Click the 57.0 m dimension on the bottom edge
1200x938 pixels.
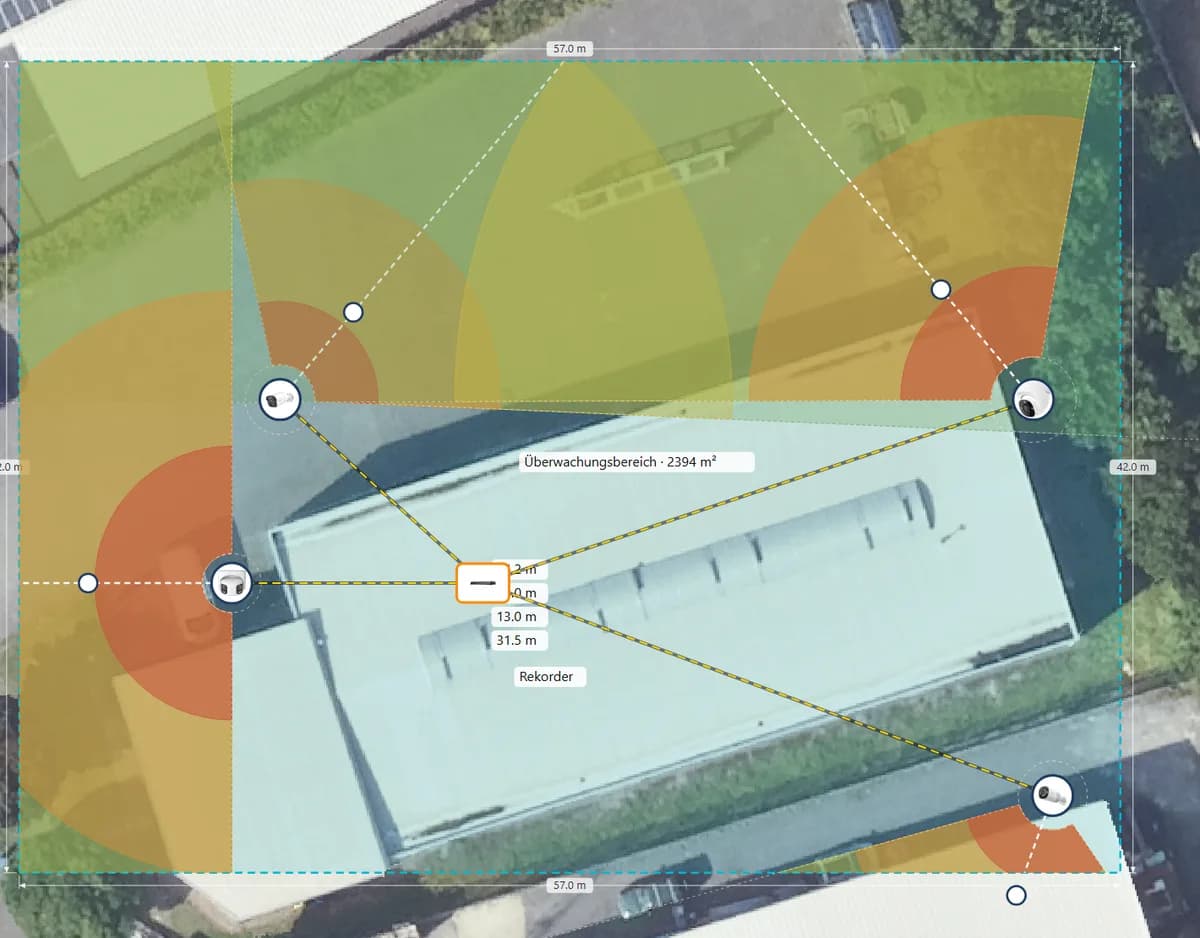coord(569,886)
